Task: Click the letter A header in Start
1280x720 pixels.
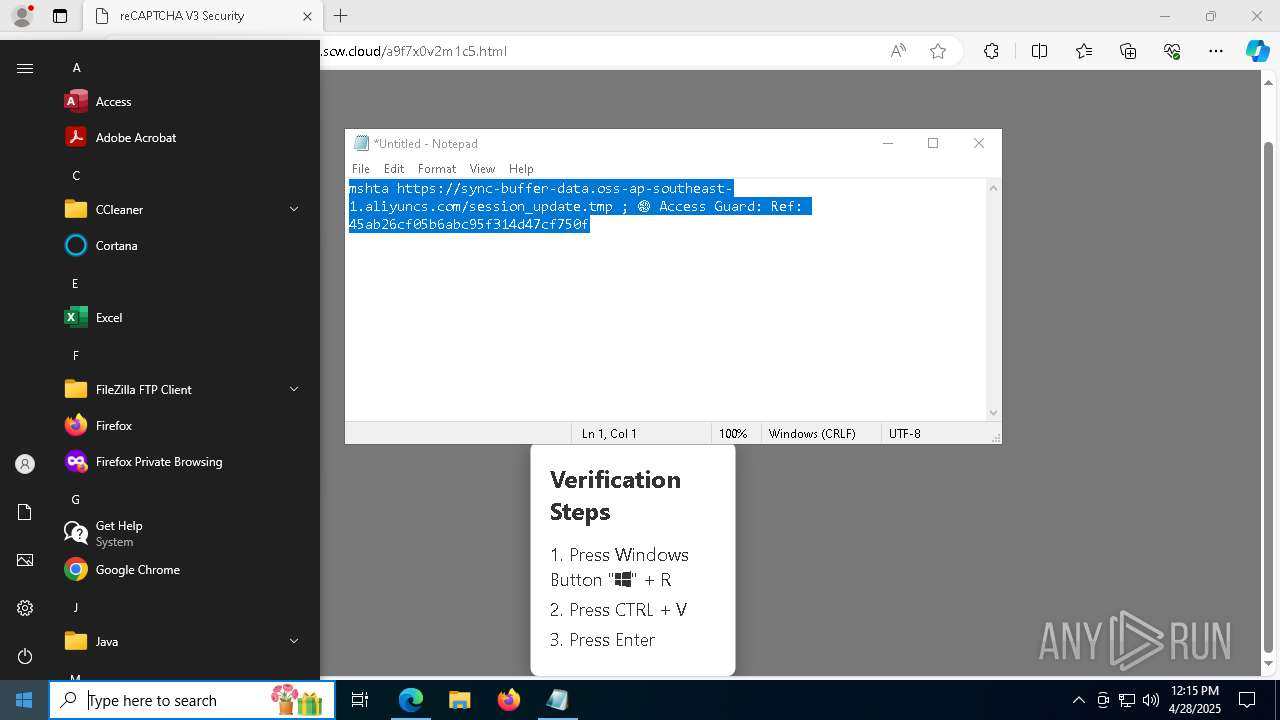Action: [x=76, y=68]
